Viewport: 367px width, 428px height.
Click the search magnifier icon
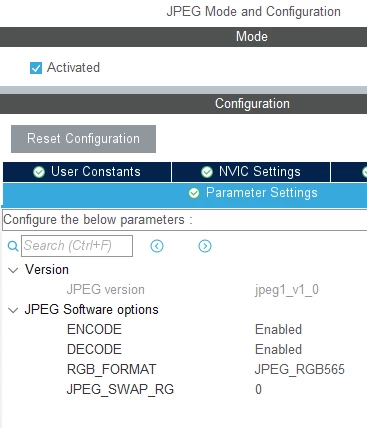(13, 246)
